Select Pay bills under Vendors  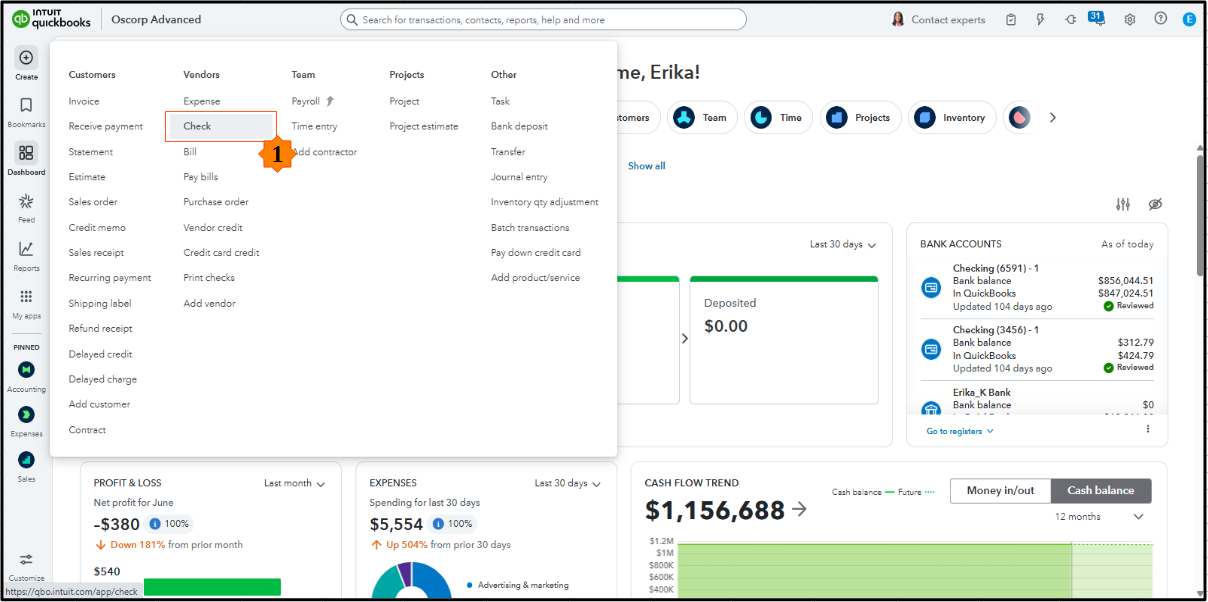(201, 177)
